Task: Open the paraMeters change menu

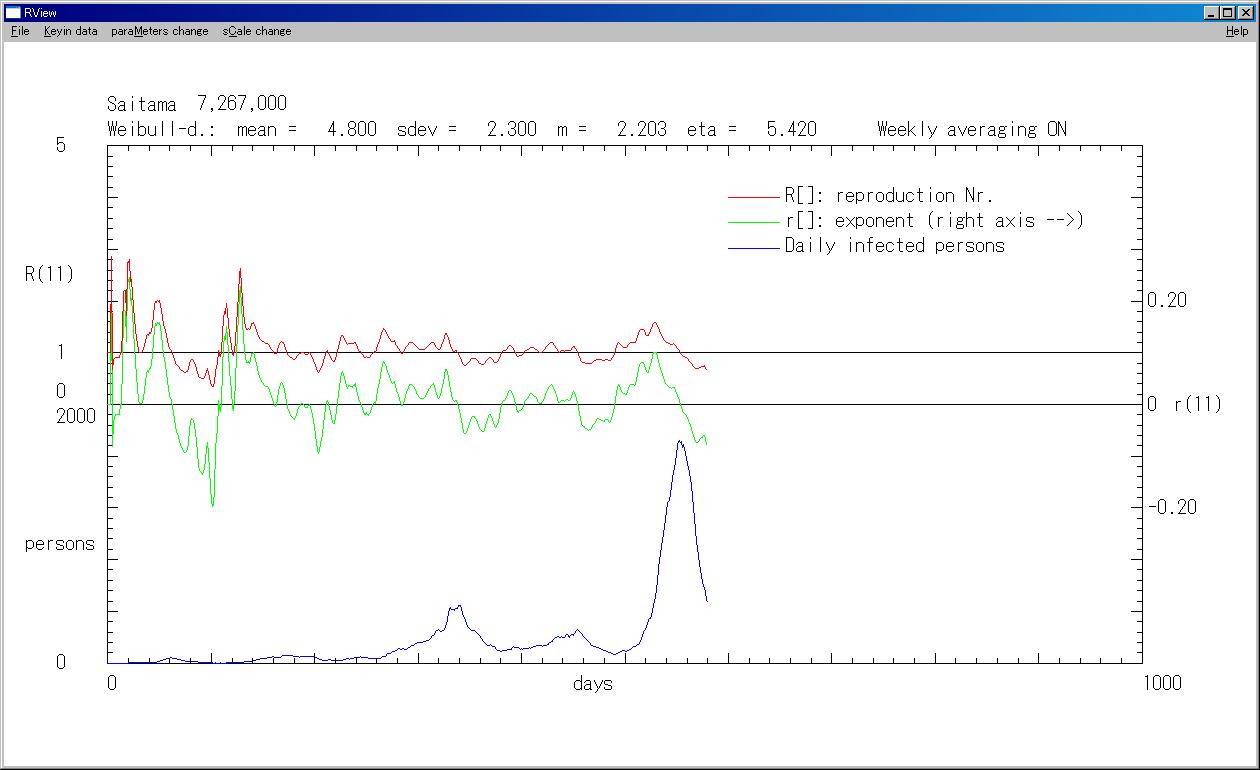Action: [x=159, y=31]
